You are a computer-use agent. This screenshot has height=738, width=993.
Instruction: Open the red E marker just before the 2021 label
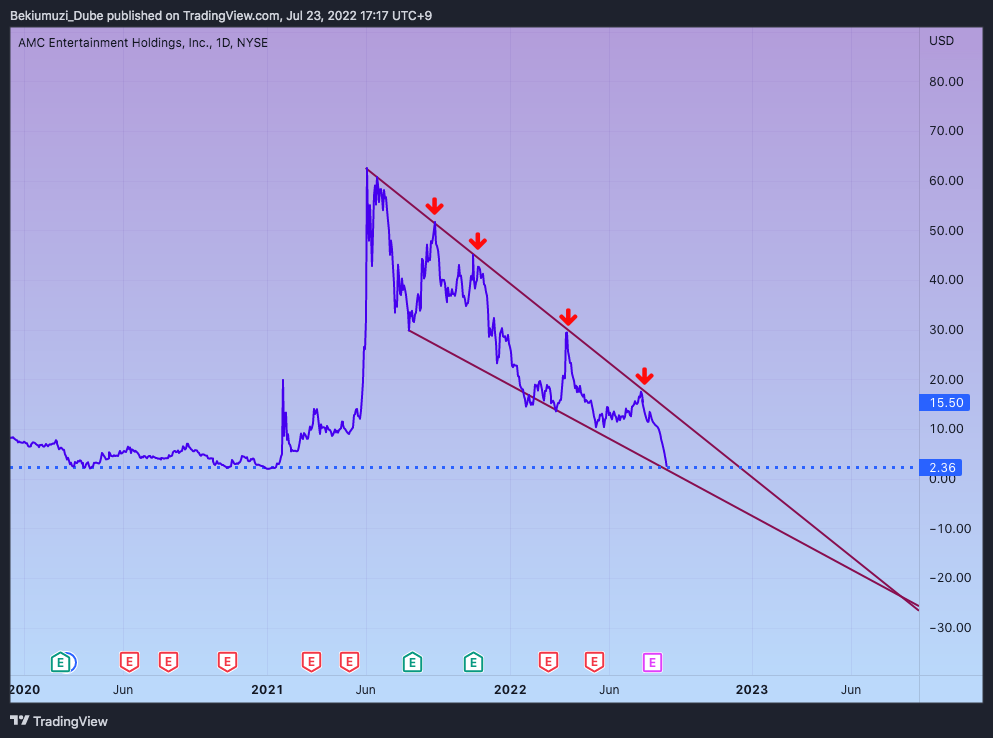pos(227,663)
